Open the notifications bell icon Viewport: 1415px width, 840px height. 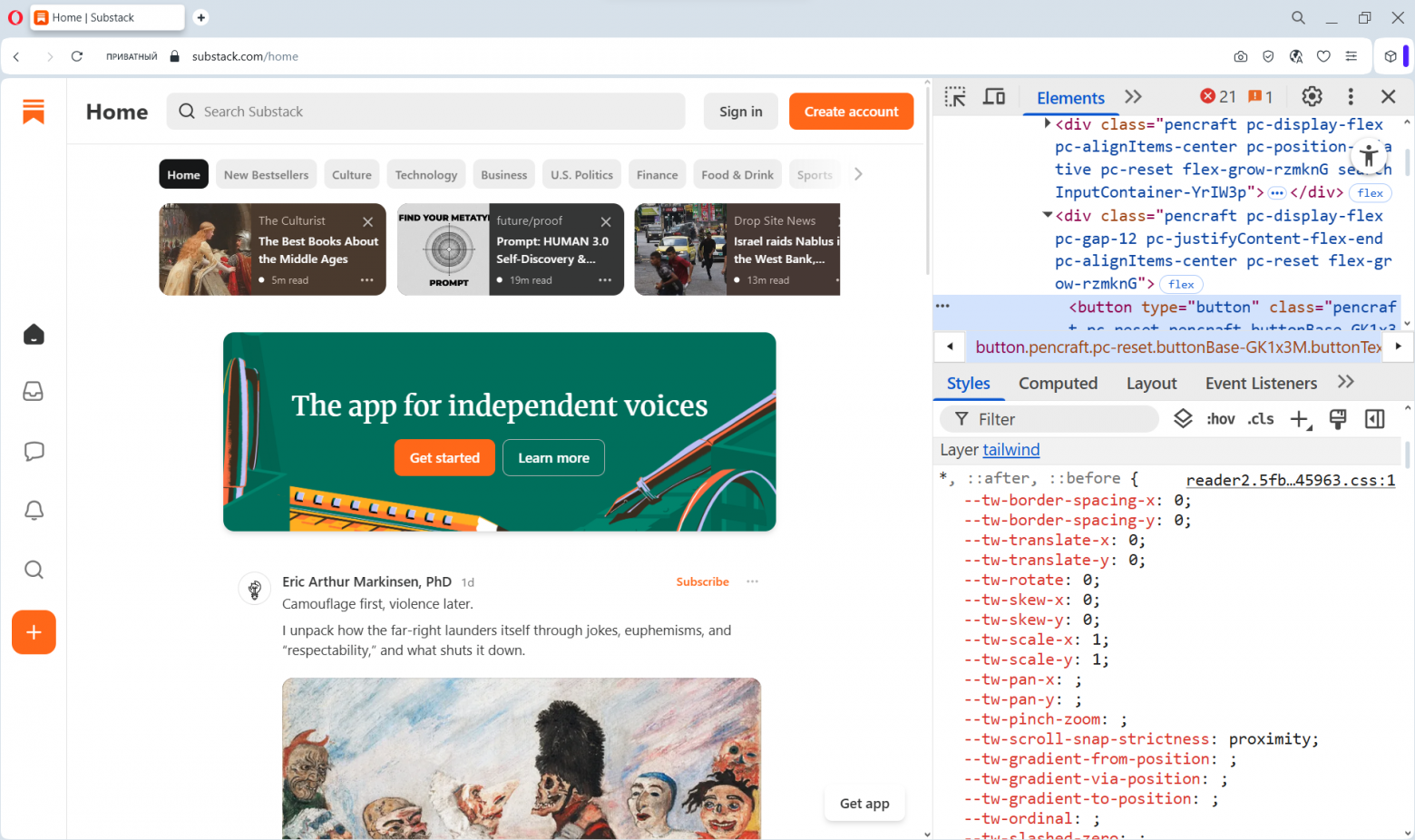click(x=34, y=511)
